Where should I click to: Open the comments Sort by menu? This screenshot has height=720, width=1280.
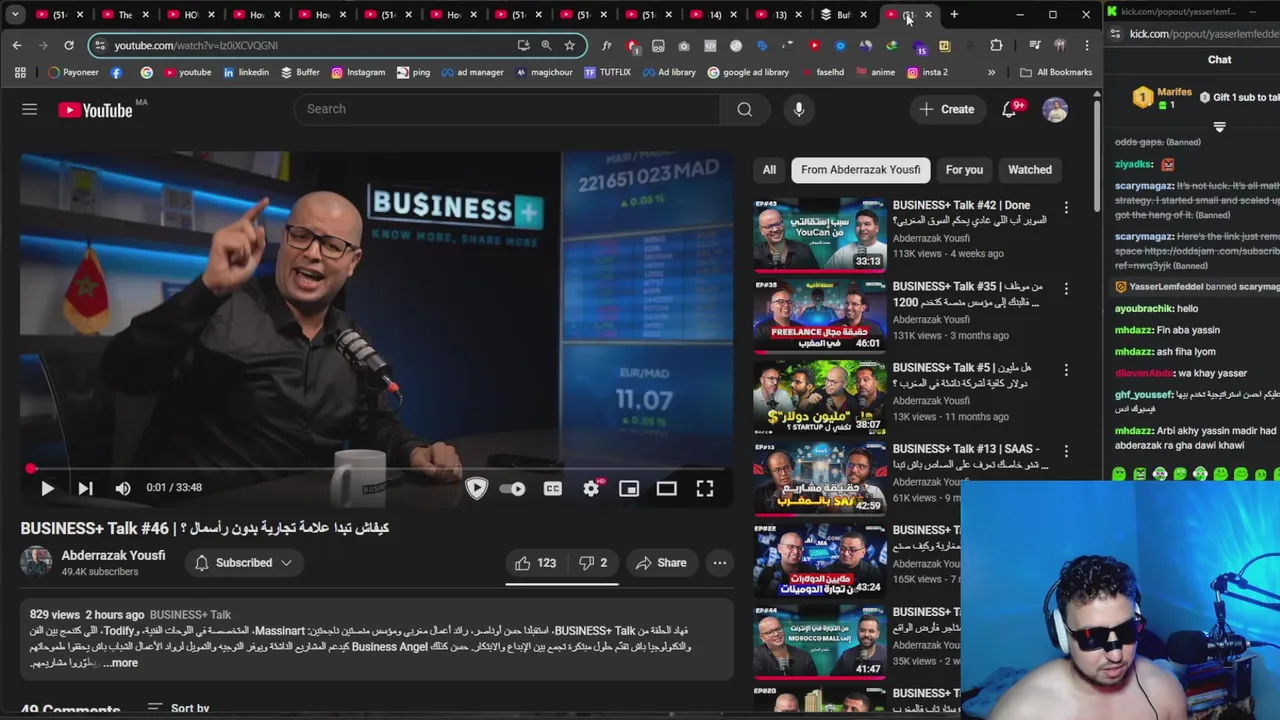click(x=178, y=708)
